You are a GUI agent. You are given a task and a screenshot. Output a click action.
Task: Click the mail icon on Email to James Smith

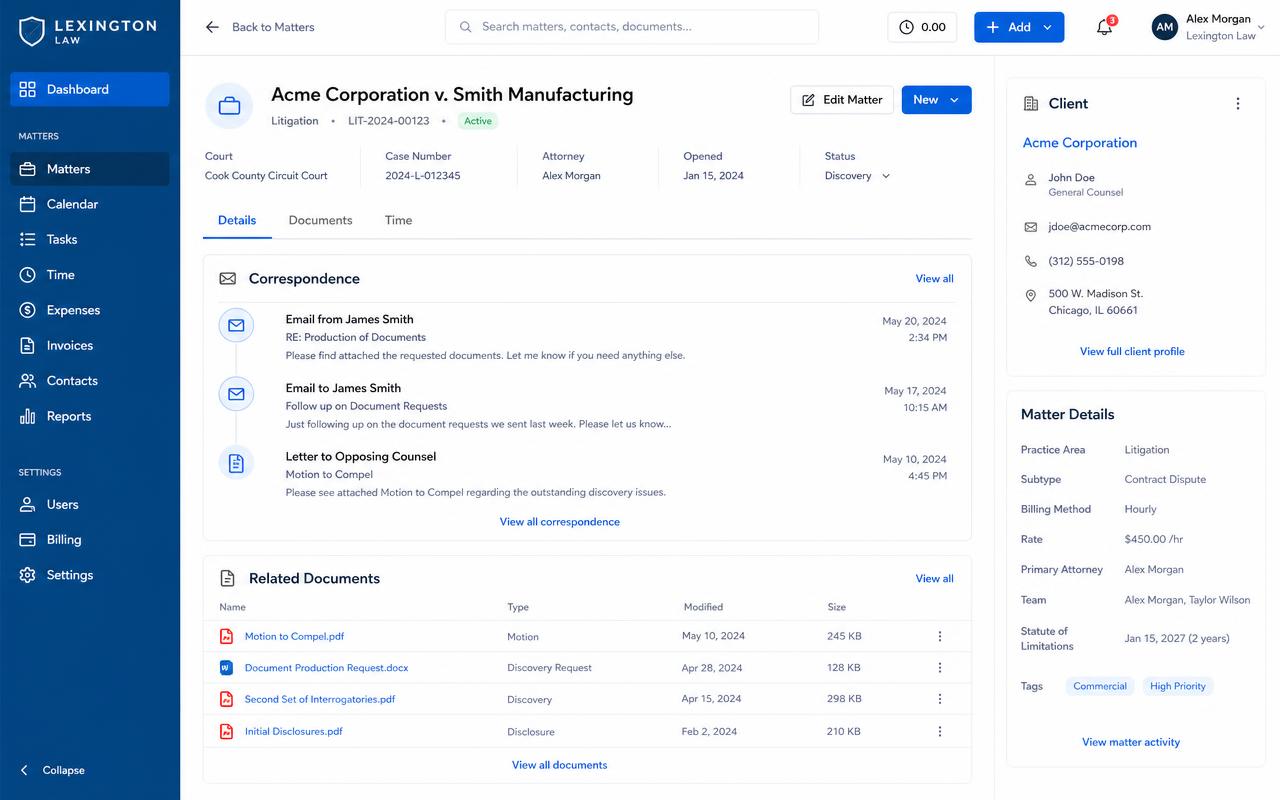point(236,394)
